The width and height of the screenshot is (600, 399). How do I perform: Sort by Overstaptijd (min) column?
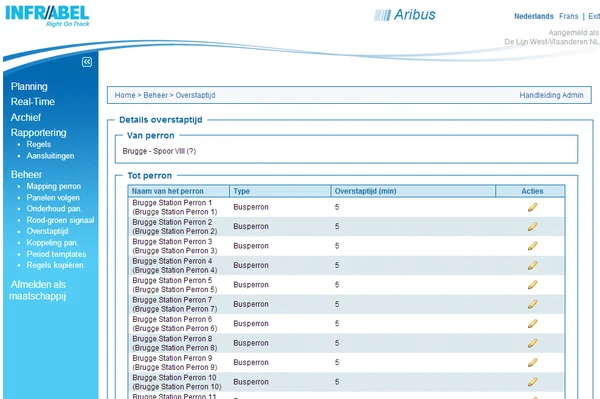pyautogui.click(x=365, y=191)
